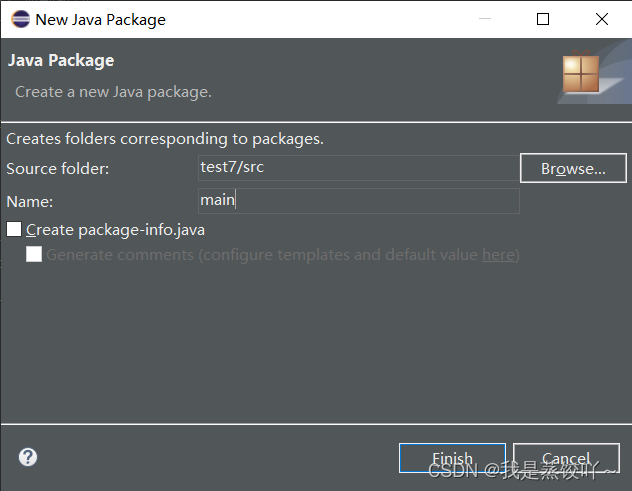Image resolution: width=632 pixels, height=491 pixels.
Task: Close the New Java Package dialog
Action: click(x=602, y=19)
